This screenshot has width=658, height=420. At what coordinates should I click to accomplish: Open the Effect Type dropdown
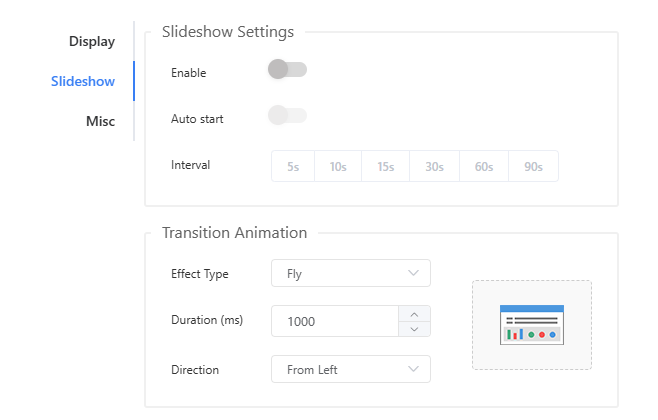350,273
